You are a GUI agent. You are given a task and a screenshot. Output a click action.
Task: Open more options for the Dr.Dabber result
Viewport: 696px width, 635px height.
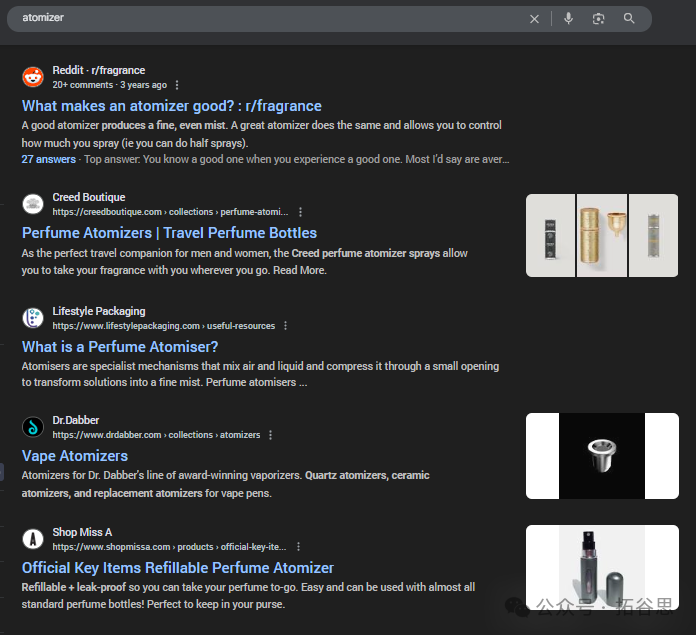[x=270, y=435]
